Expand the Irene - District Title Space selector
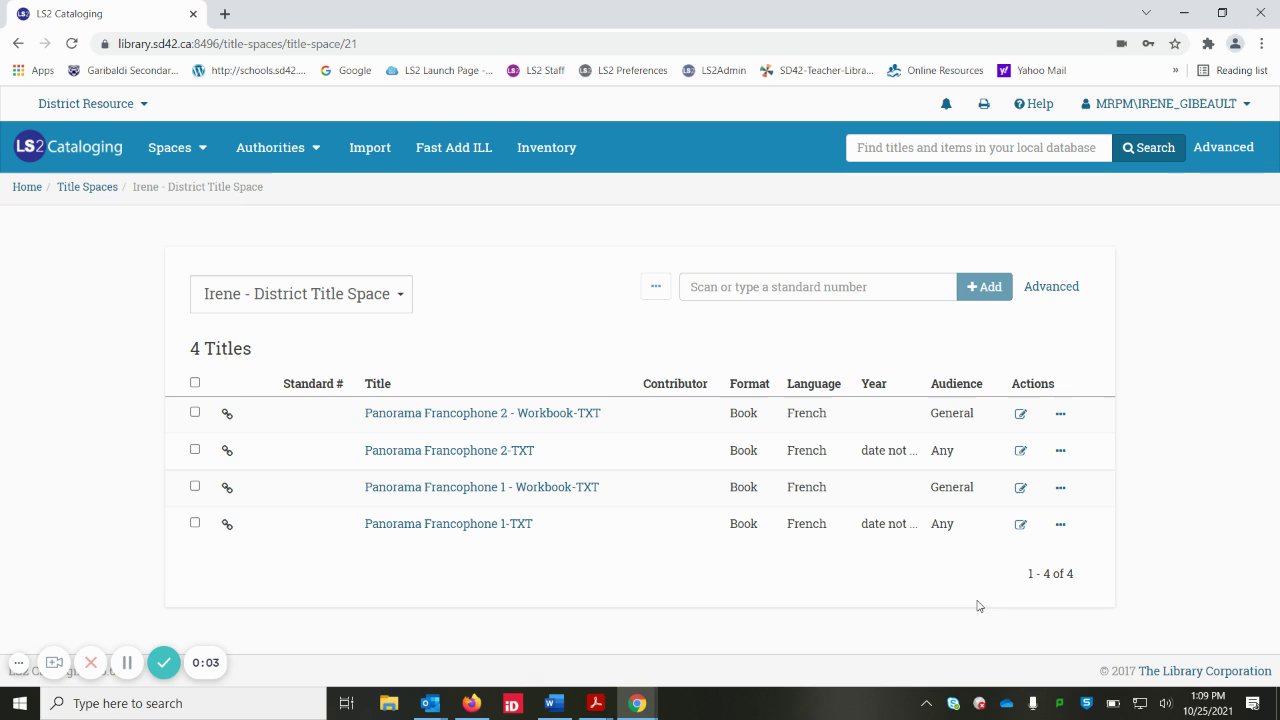 301,294
